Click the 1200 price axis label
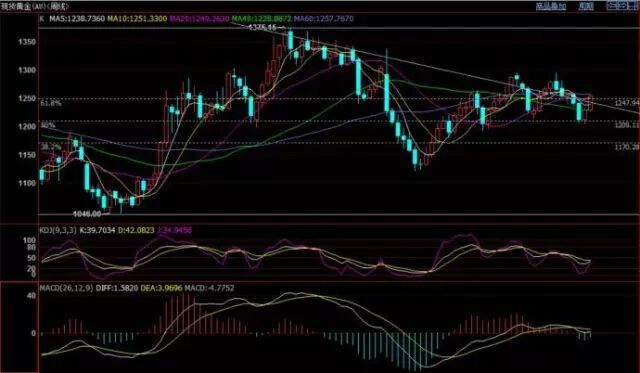Screen dimensions: 640x373 [27, 127]
